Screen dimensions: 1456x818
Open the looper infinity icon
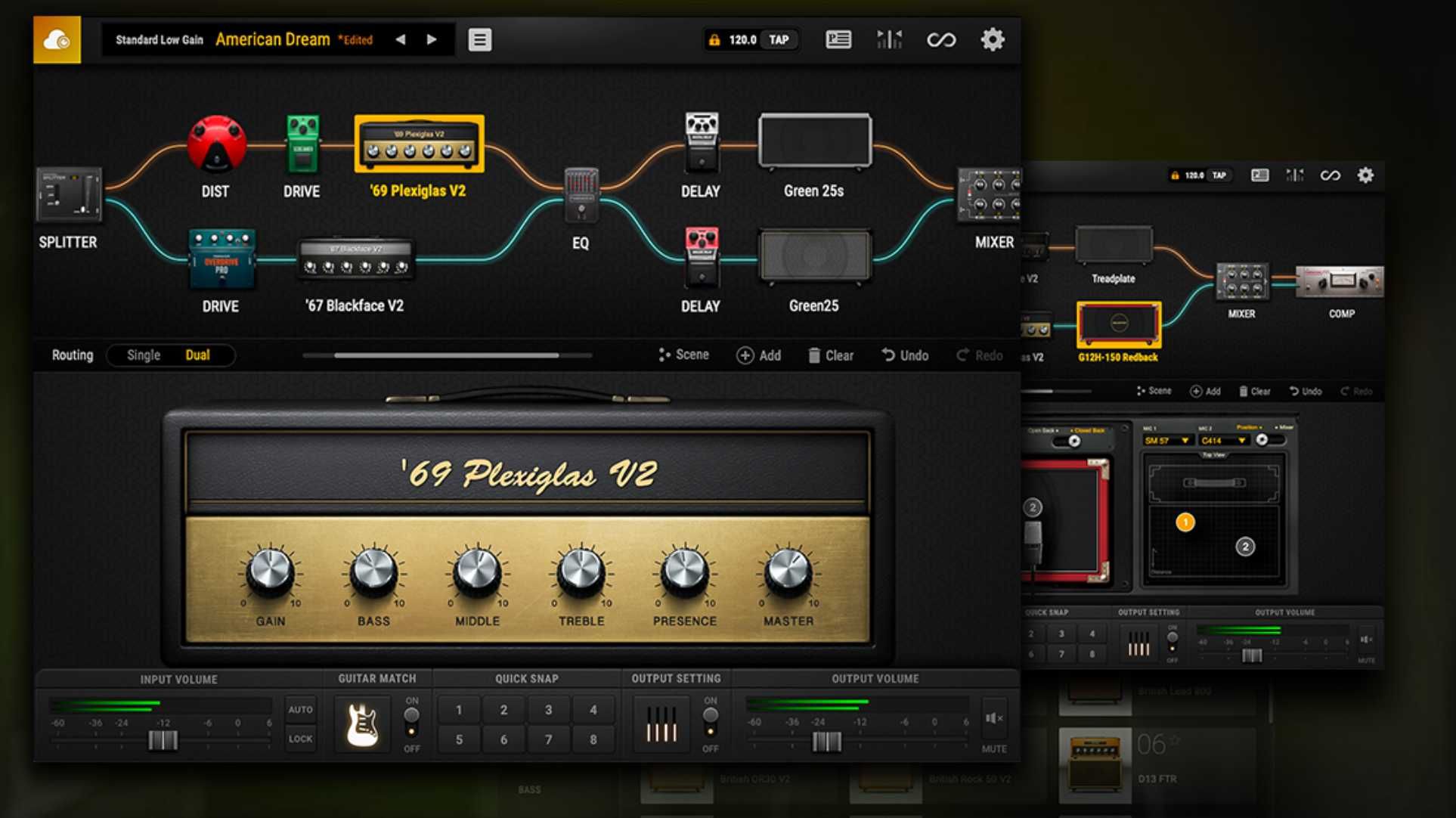tap(941, 39)
